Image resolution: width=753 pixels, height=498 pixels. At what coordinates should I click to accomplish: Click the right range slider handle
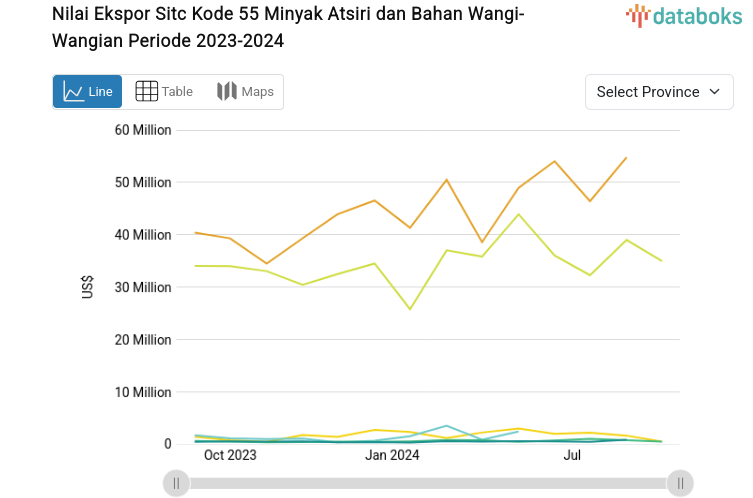(x=680, y=484)
